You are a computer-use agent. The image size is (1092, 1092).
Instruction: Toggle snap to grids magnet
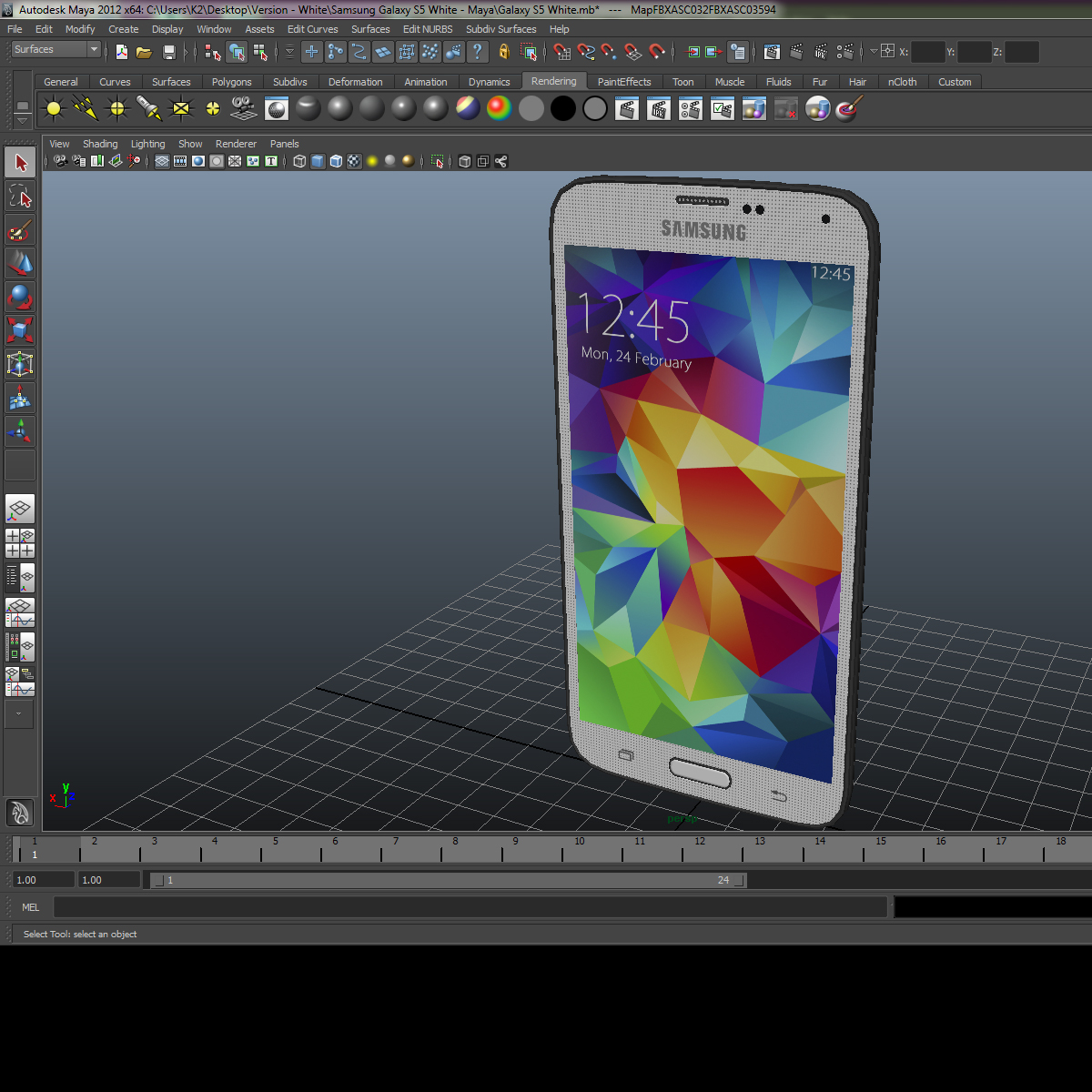pos(563,52)
